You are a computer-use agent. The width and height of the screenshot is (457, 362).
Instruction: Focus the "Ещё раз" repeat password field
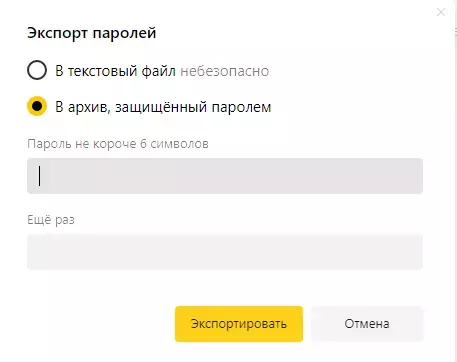click(x=225, y=252)
